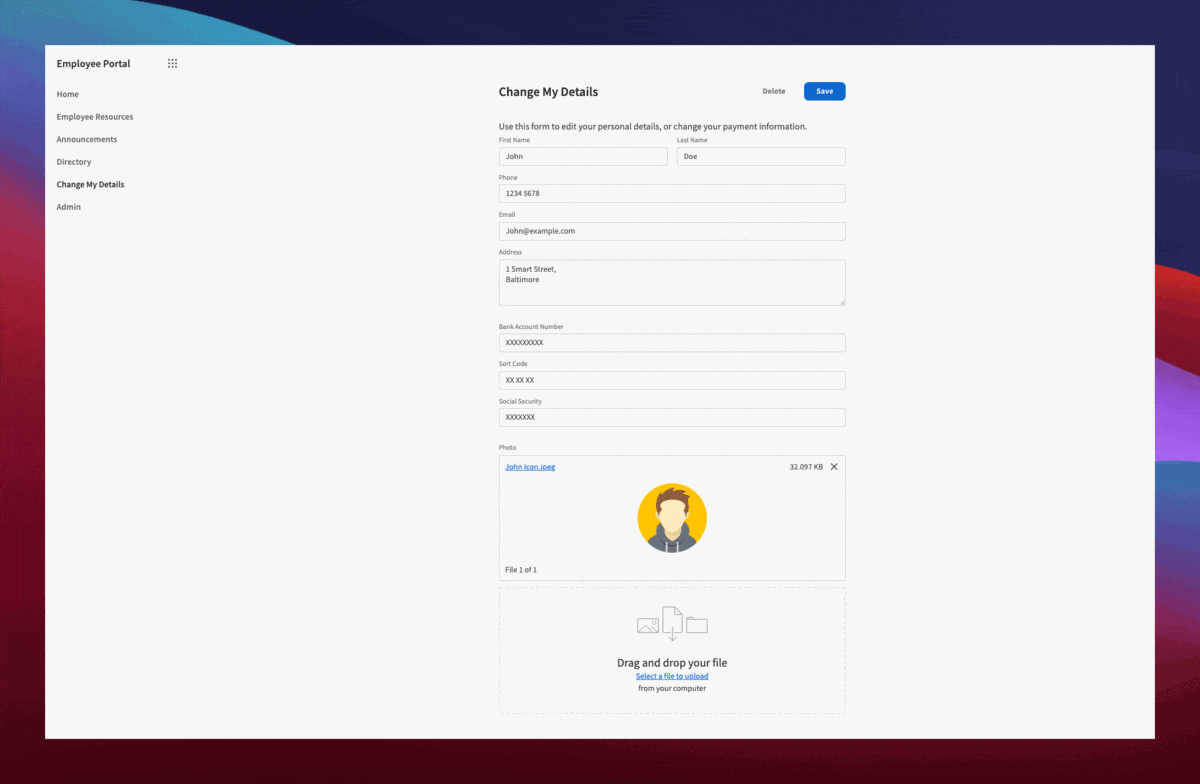Delete the current form entry
Viewport: 1200px width, 784px height.
pos(773,91)
